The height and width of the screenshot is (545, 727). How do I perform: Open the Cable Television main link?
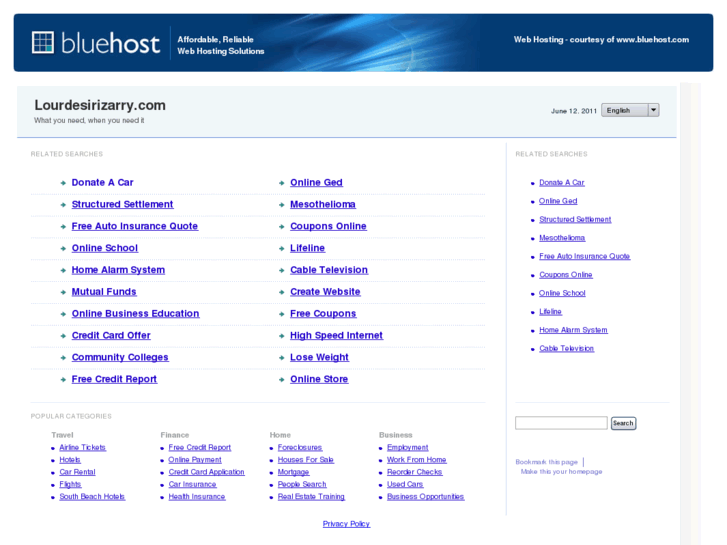point(329,270)
